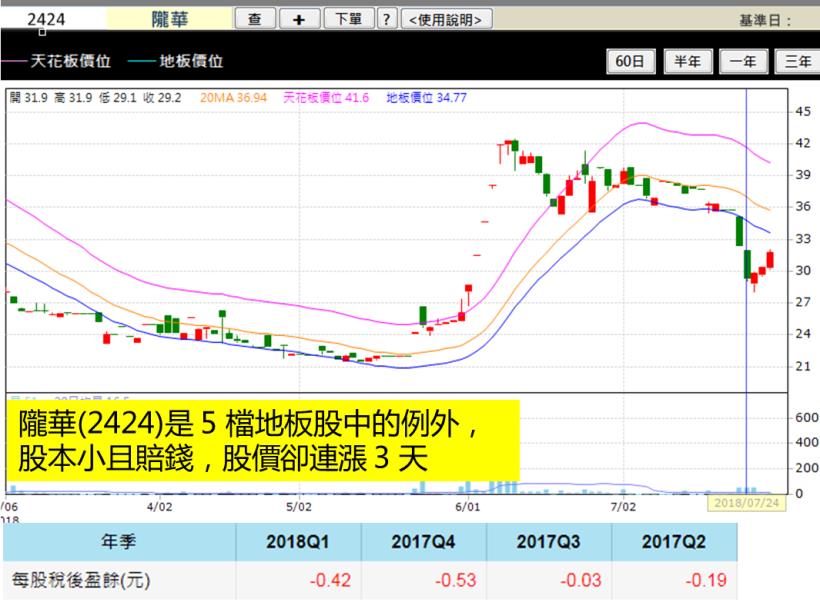Click the 6/01 date axis label

coord(468,507)
